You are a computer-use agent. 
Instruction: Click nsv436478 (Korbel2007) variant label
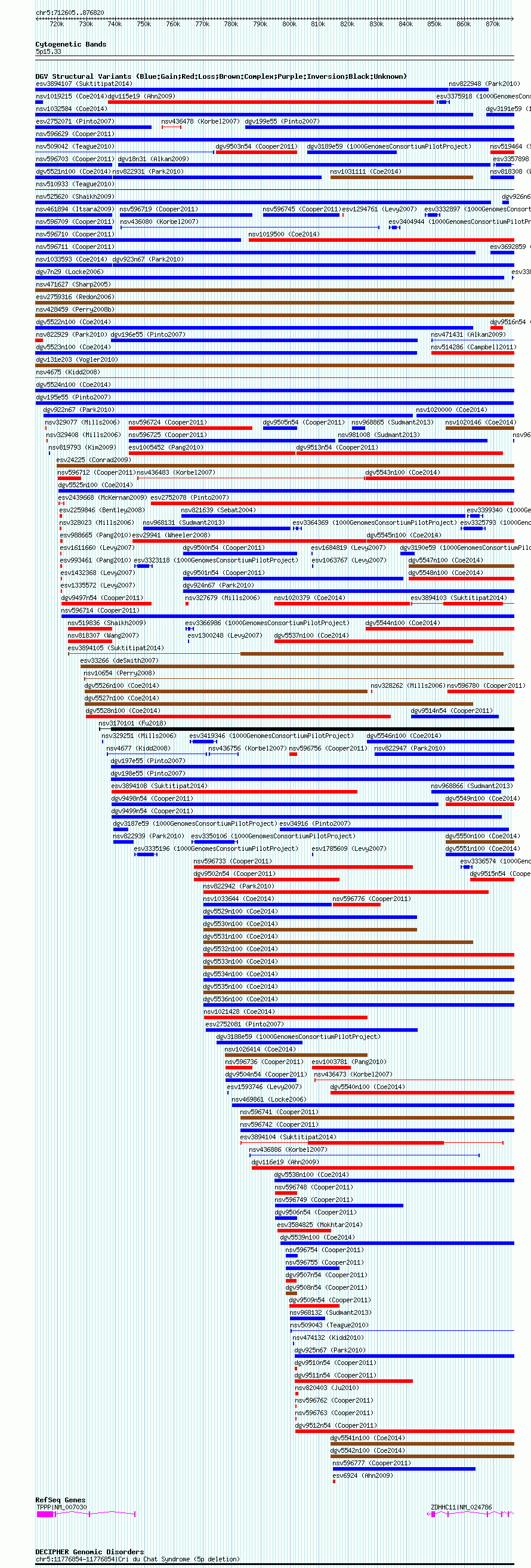pos(200,122)
